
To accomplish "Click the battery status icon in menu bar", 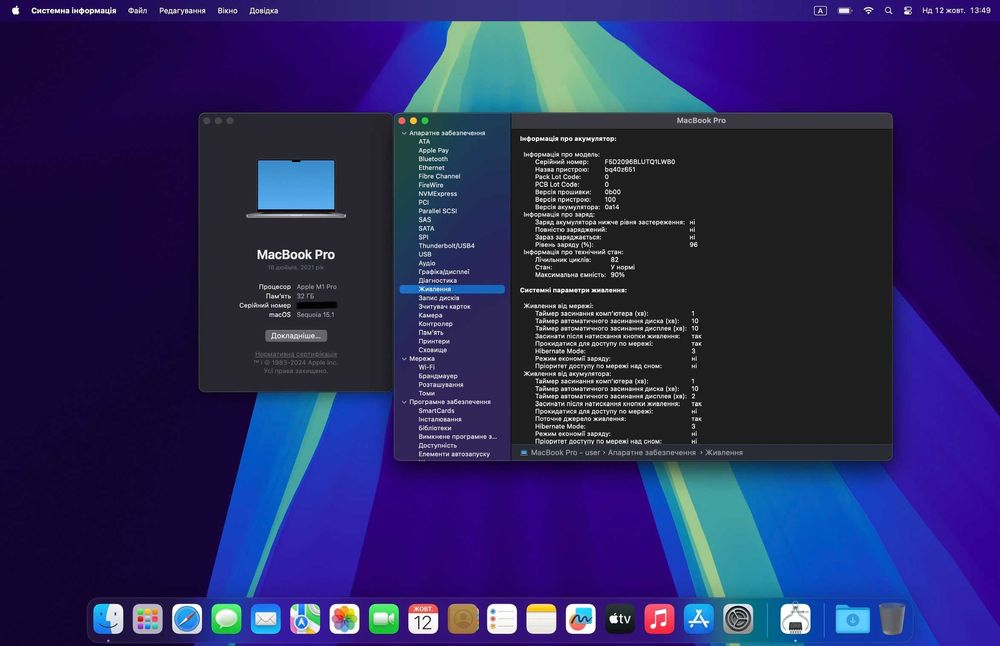I will click(x=845, y=10).
